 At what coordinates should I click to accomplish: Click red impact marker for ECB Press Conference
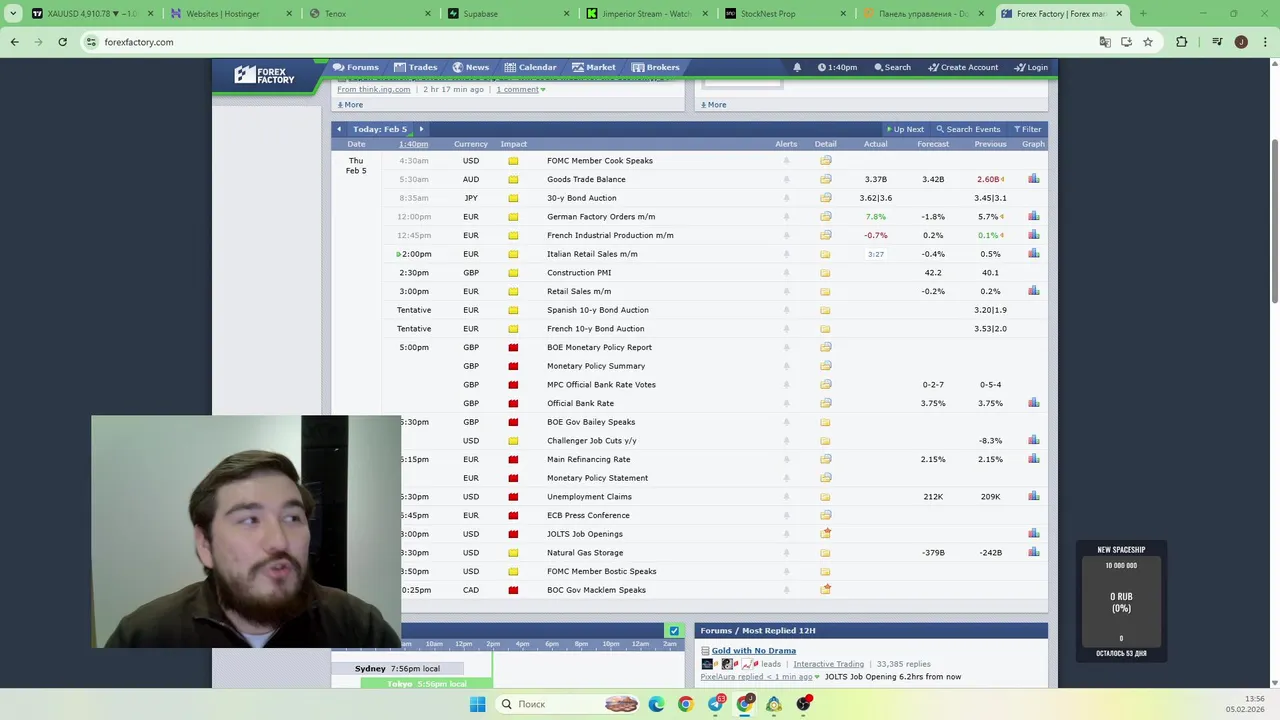[513, 515]
